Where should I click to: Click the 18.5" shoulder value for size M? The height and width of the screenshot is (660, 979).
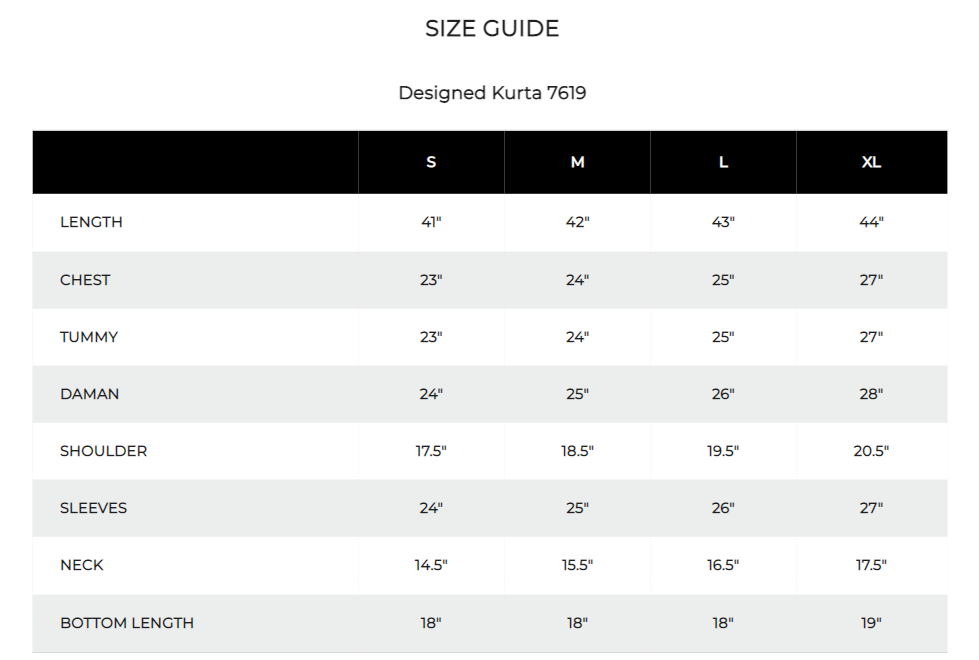click(577, 451)
